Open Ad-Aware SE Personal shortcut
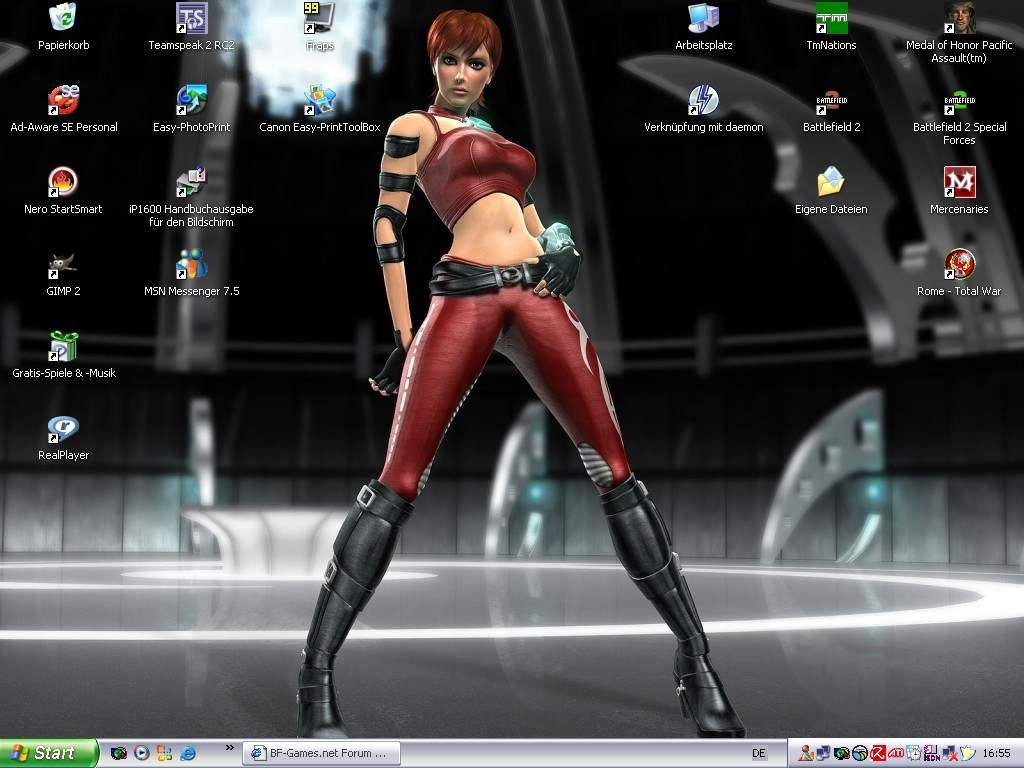 pos(63,108)
